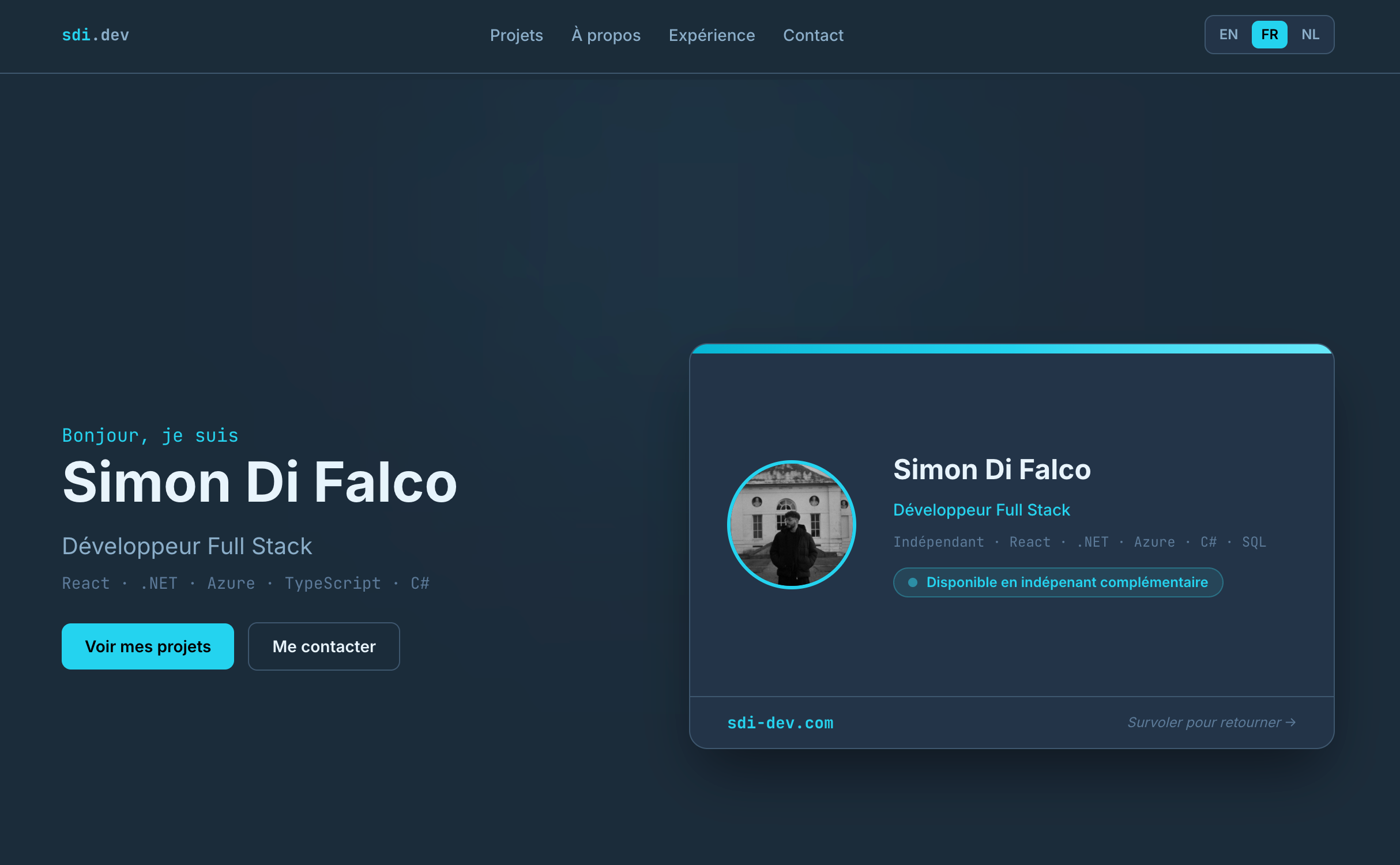Click the hero subtitle Développeur Full Stack
This screenshot has height=865, width=1400.
(187, 546)
